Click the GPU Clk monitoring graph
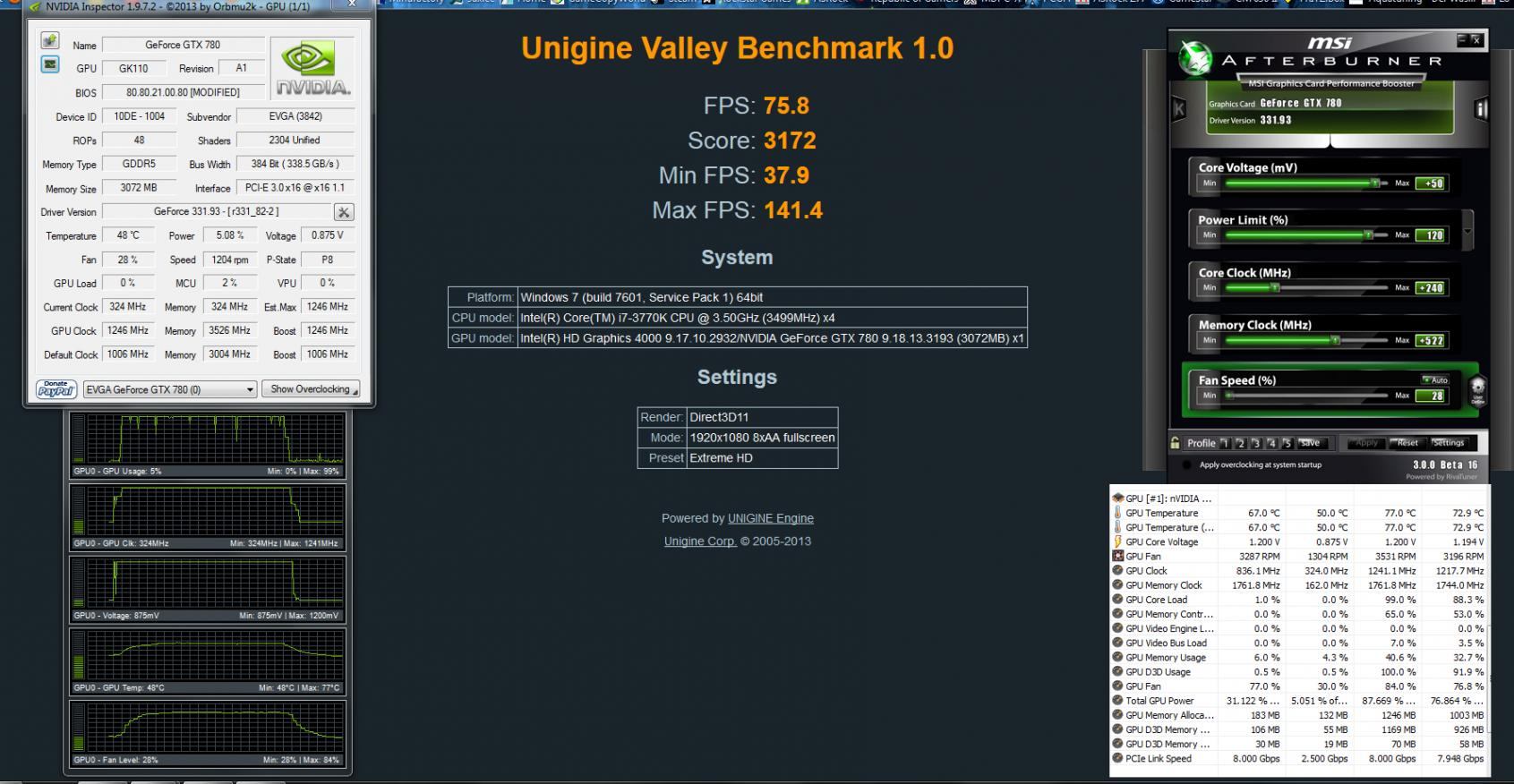 point(208,516)
